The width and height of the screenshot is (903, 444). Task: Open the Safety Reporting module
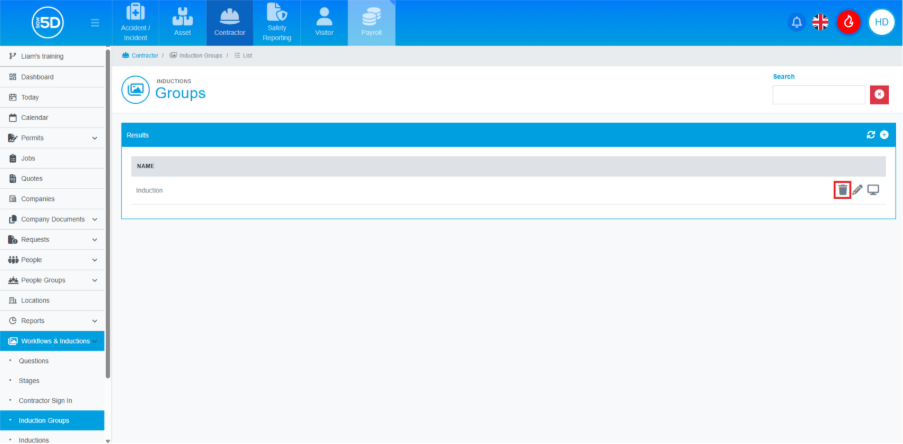coord(277,23)
